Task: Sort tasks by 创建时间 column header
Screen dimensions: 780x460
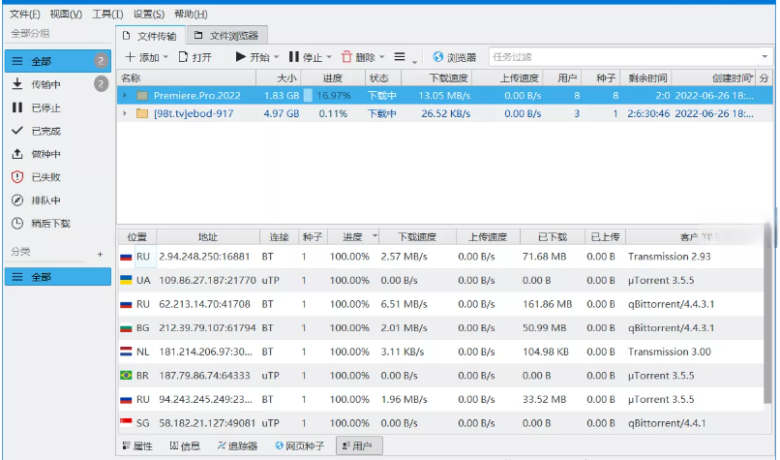Action: tap(714, 78)
